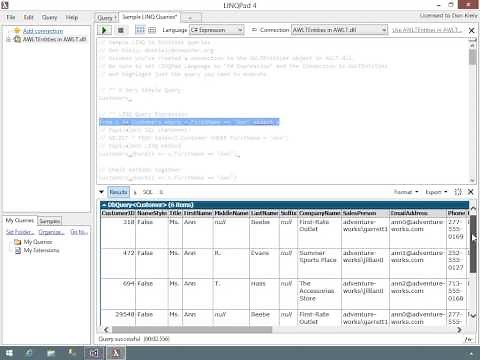Screen dimensions: 480x360
Task: Click the Set Folder link
Action: tap(20, 232)
